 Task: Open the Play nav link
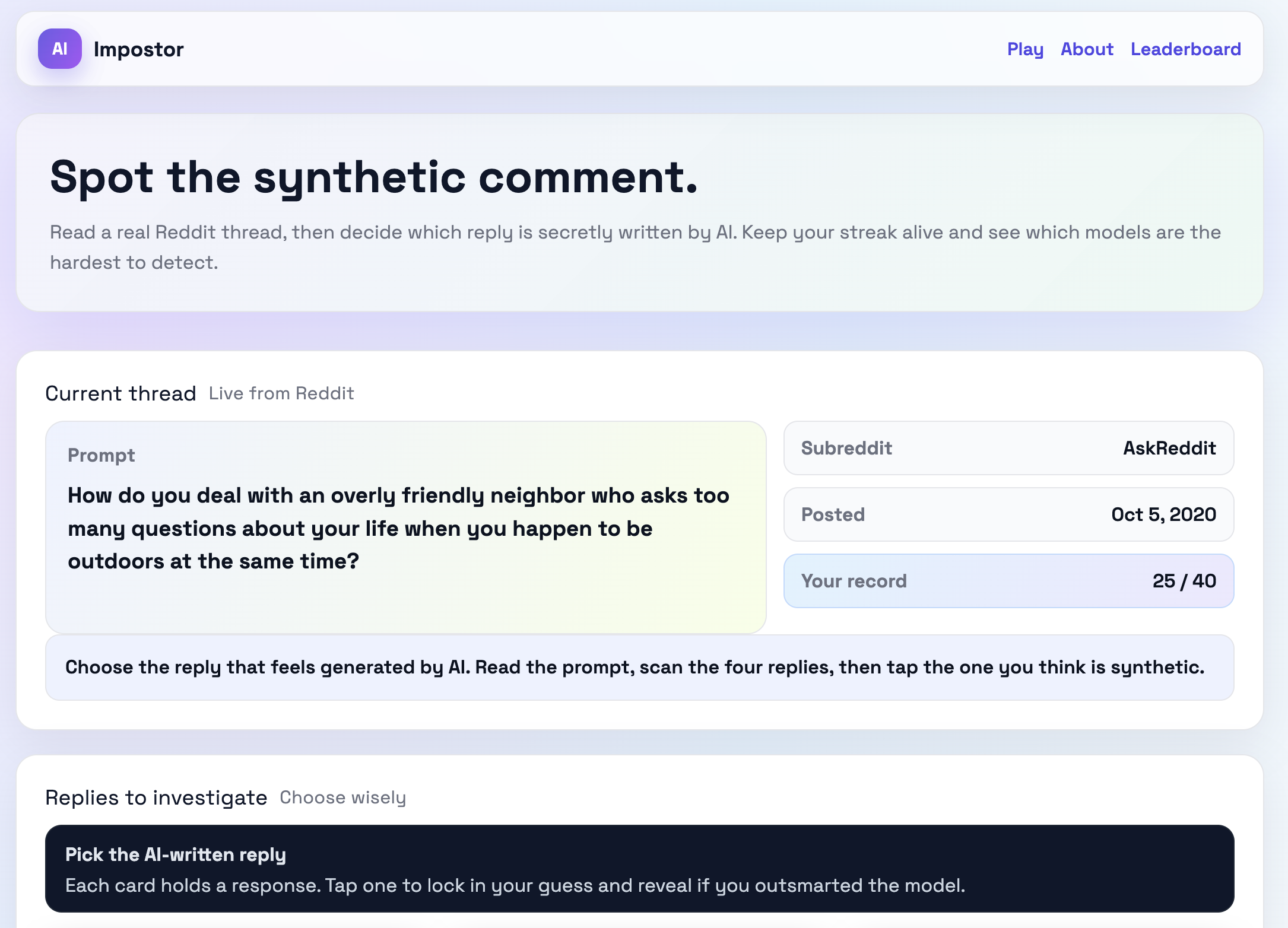click(x=1025, y=49)
